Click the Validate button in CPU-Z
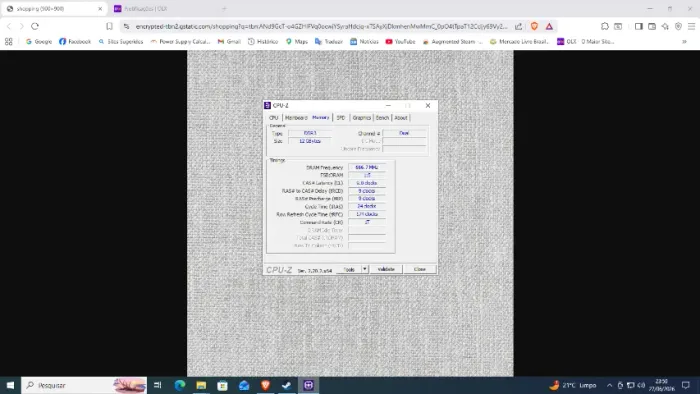 point(386,269)
